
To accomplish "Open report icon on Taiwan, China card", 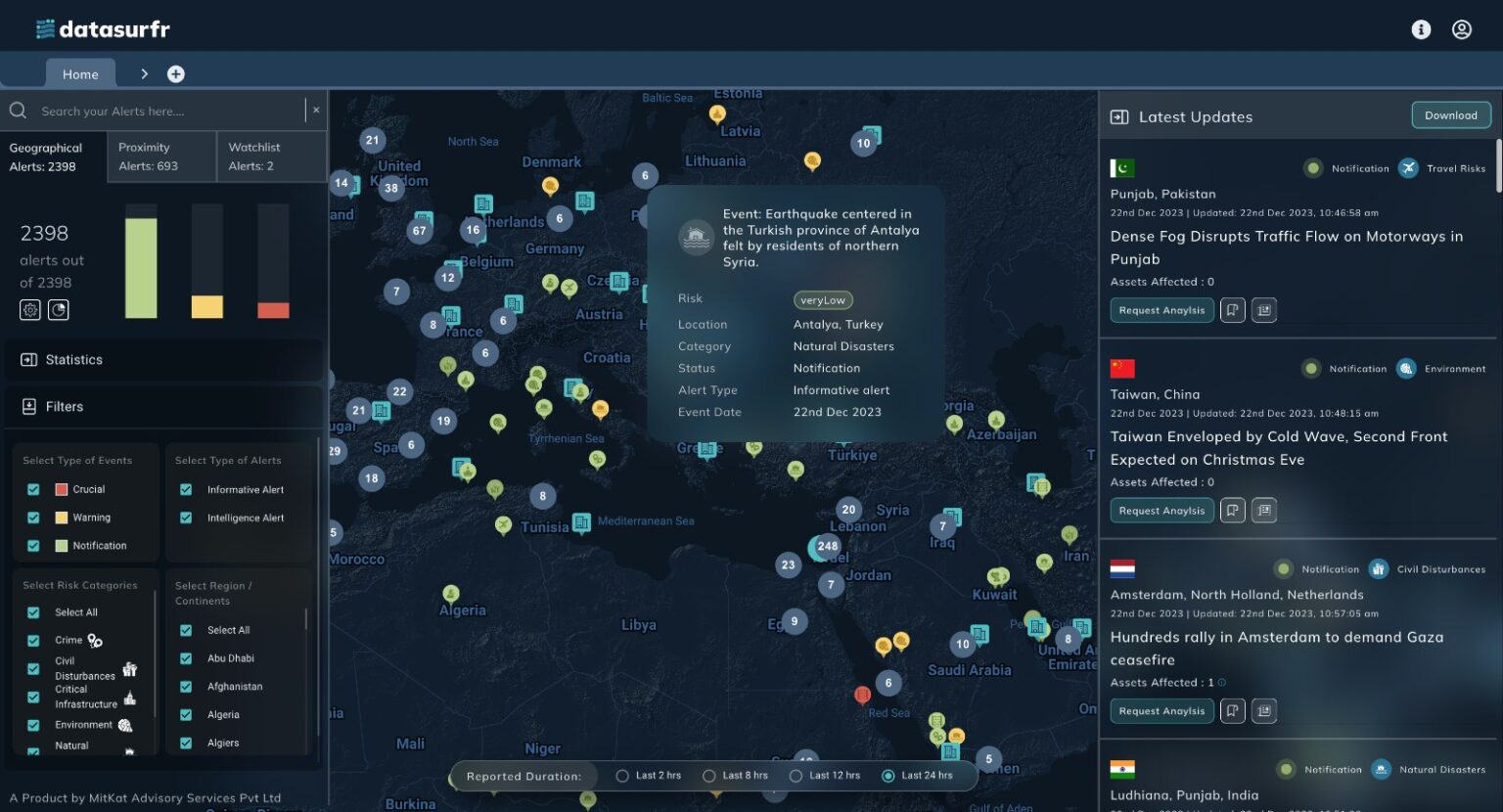I will point(1264,511).
